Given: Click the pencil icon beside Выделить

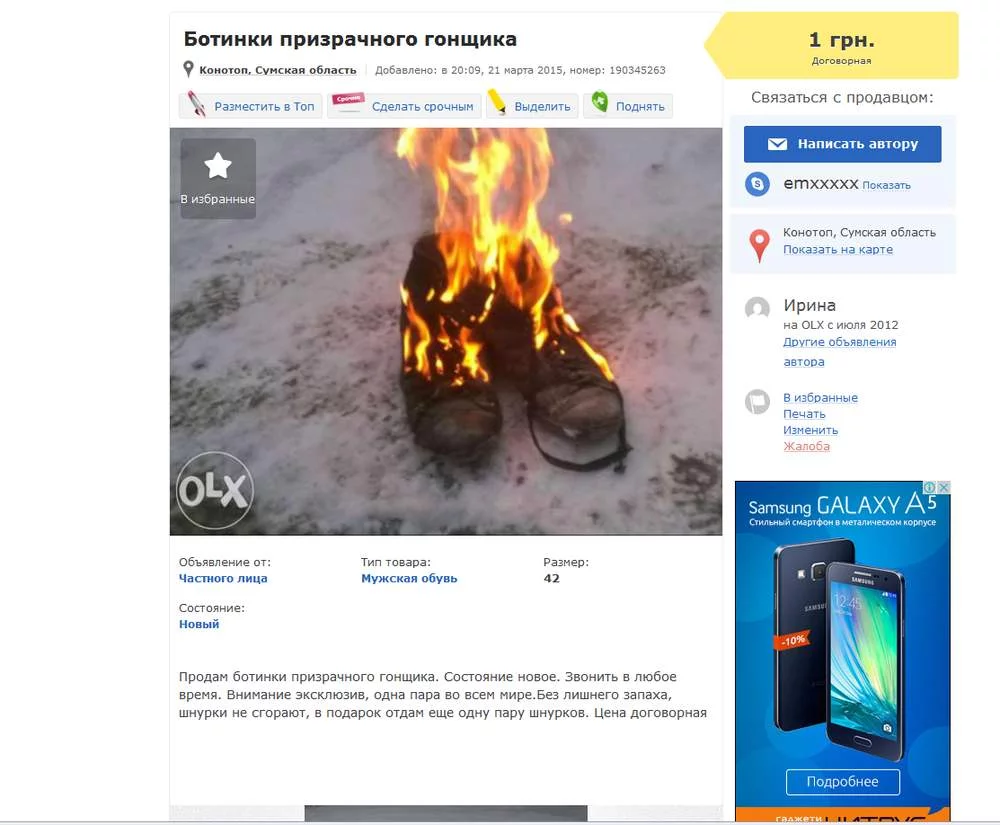Looking at the screenshot, I should coord(497,102).
